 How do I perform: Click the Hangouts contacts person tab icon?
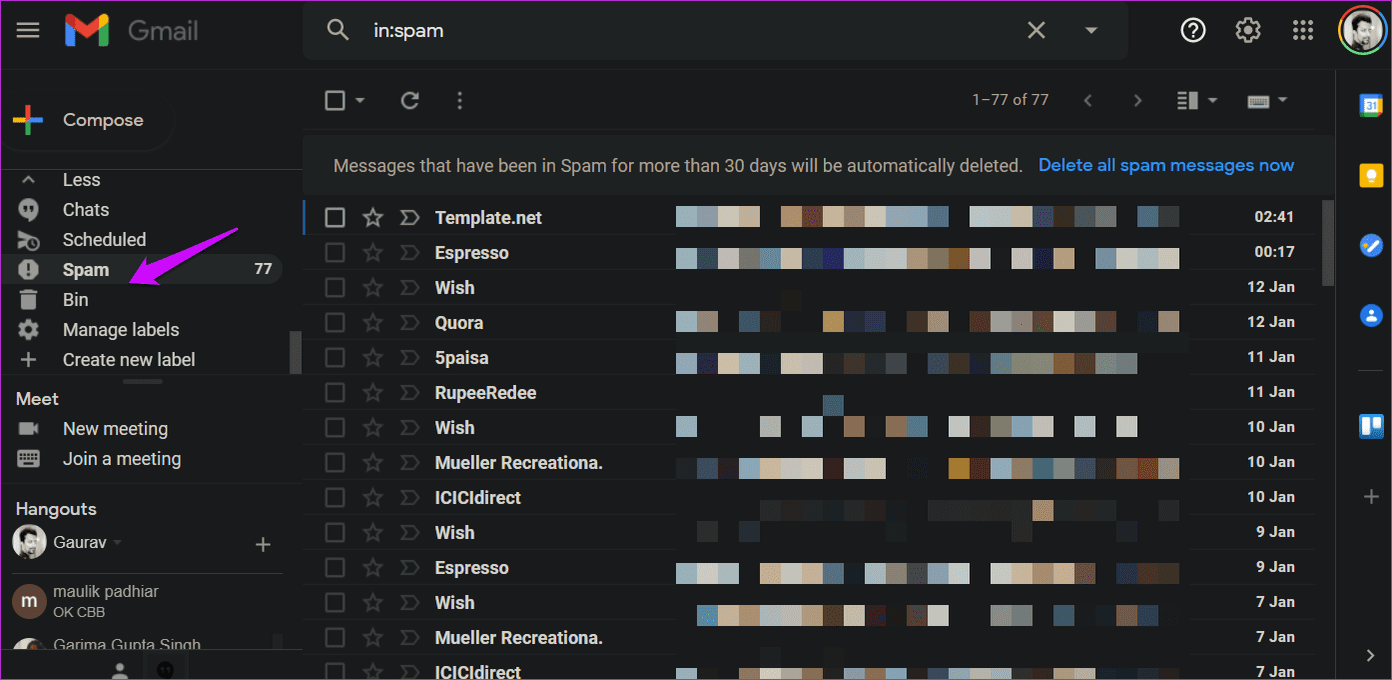(x=120, y=670)
